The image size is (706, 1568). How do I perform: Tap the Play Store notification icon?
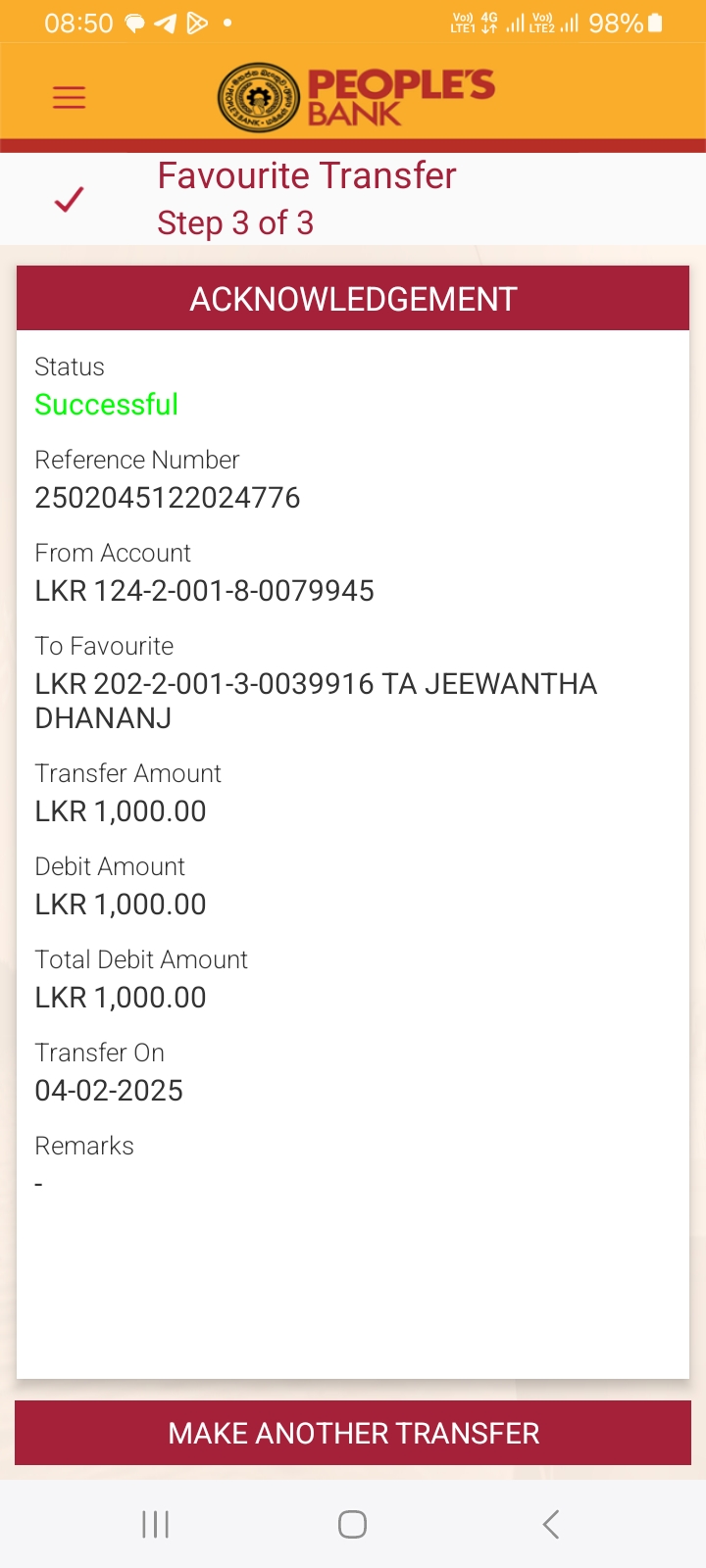197,23
